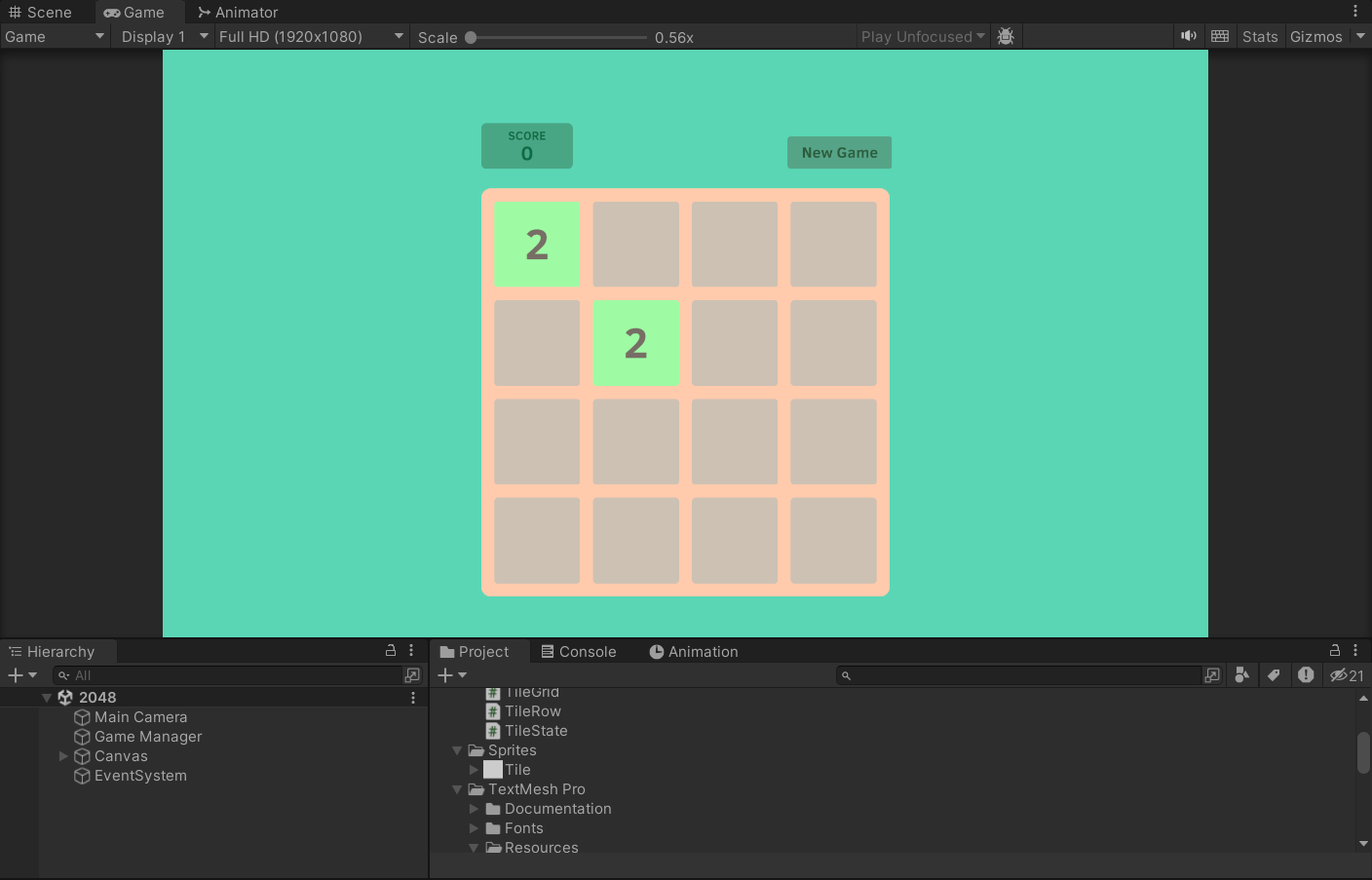
Task: Open the Project panel's more options menu
Action: click(x=1356, y=650)
